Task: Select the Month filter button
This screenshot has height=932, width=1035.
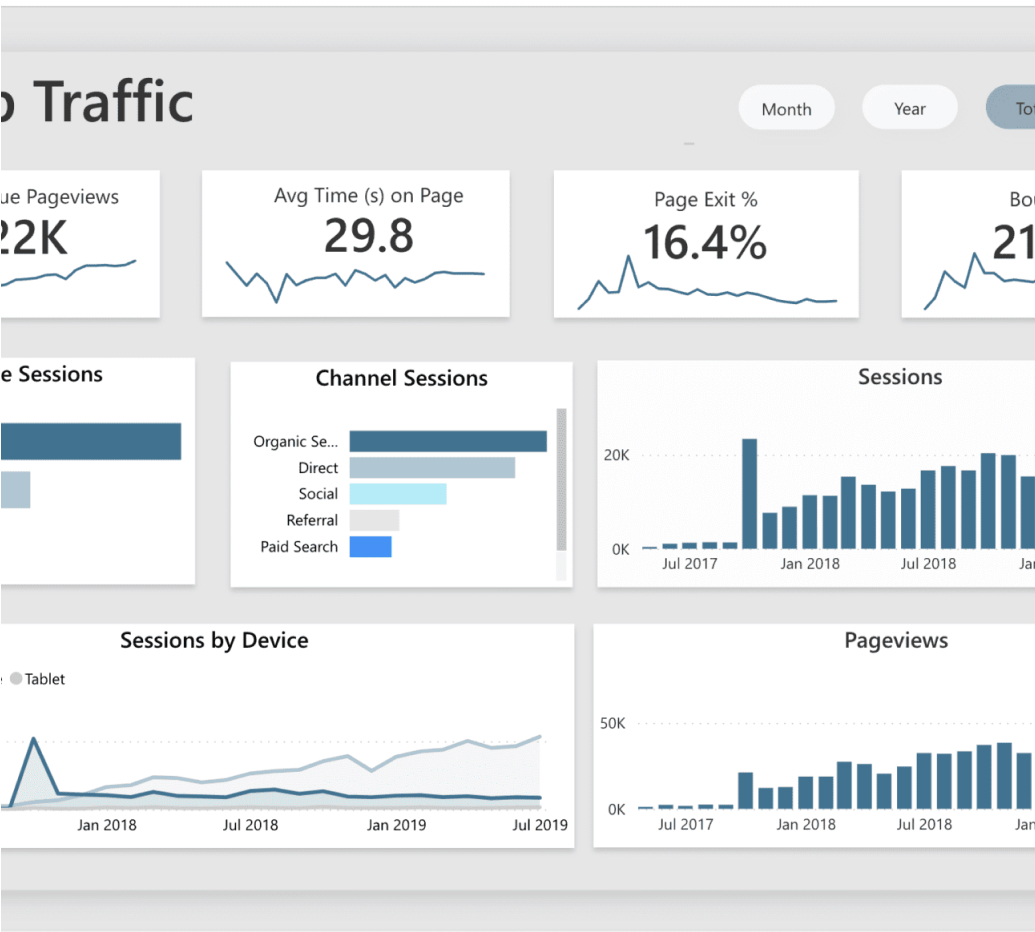Action: [x=786, y=109]
